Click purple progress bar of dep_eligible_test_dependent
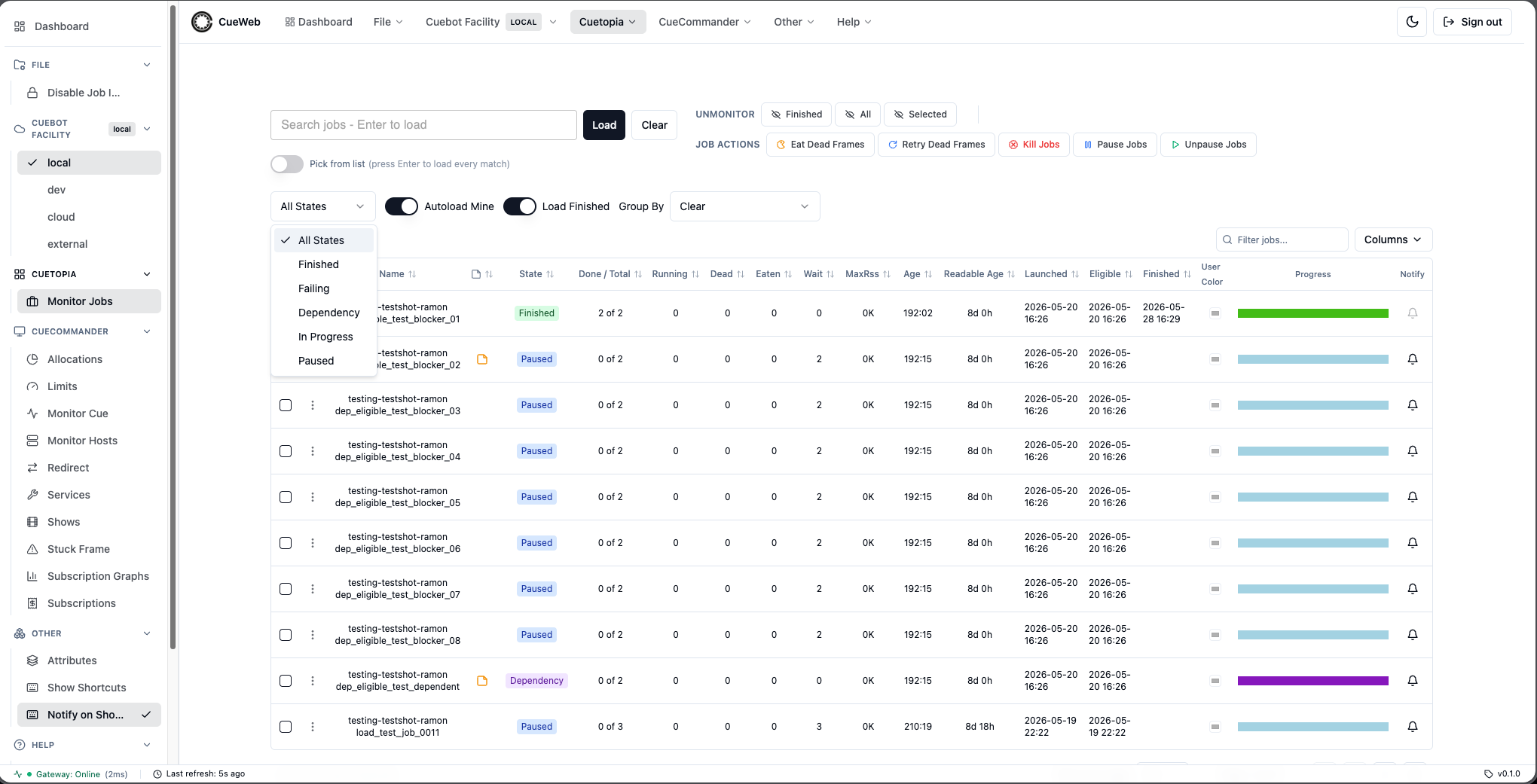The height and width of the screenshot is (784, 1537). tap(1312, 681)
